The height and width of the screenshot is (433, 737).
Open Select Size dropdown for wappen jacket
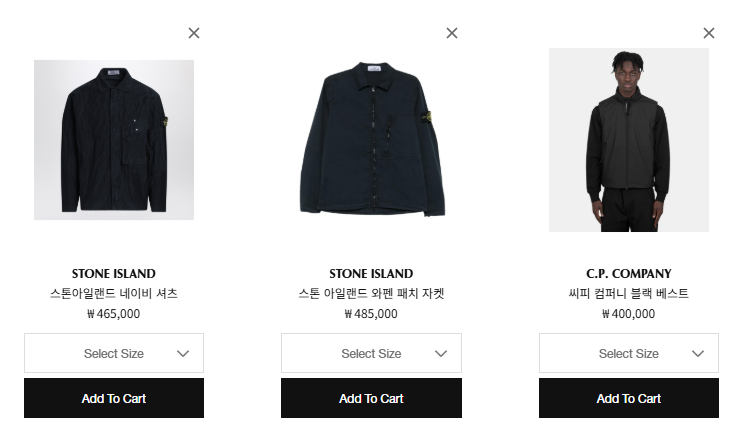click(371, 353)
